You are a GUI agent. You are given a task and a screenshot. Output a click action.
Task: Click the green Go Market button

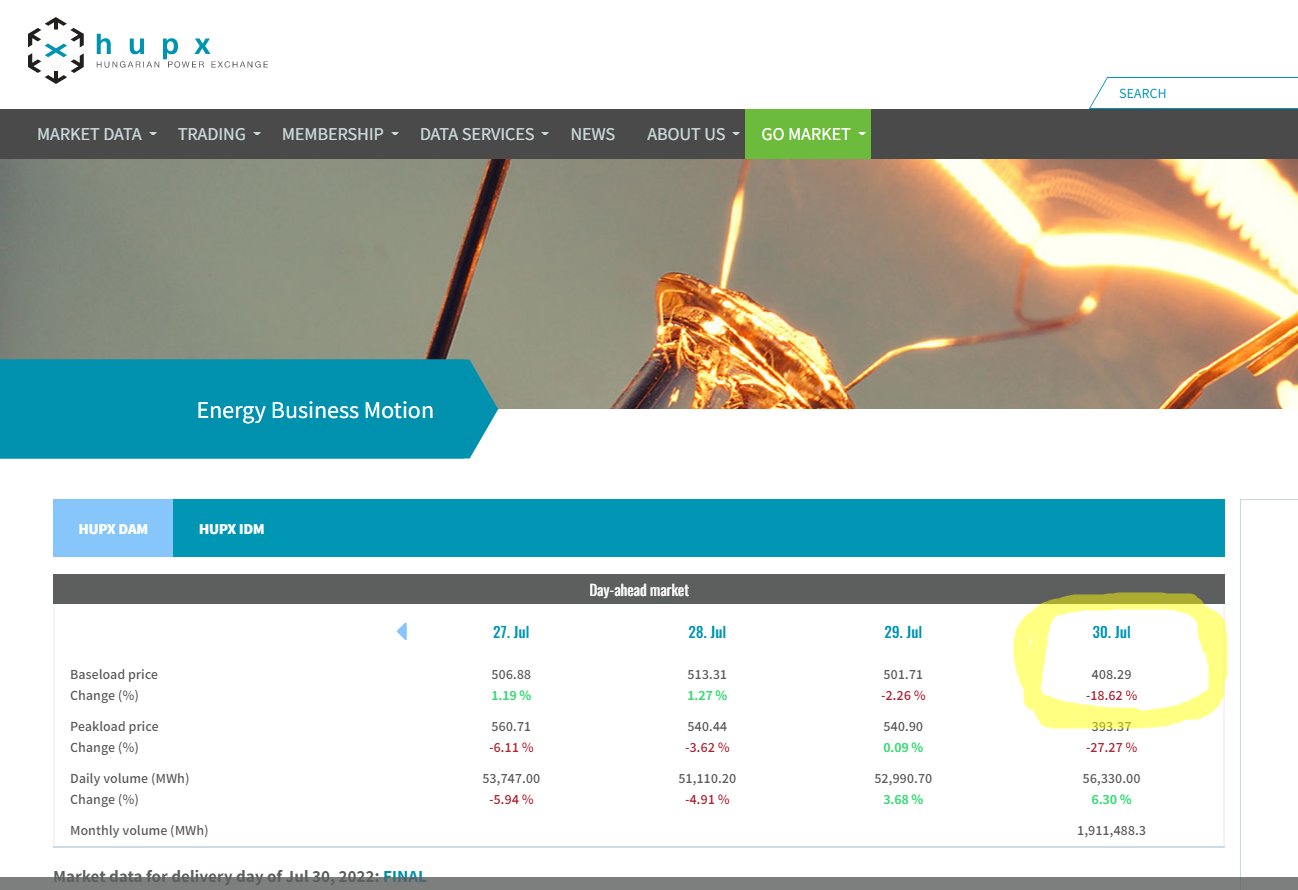coord(807,134)
